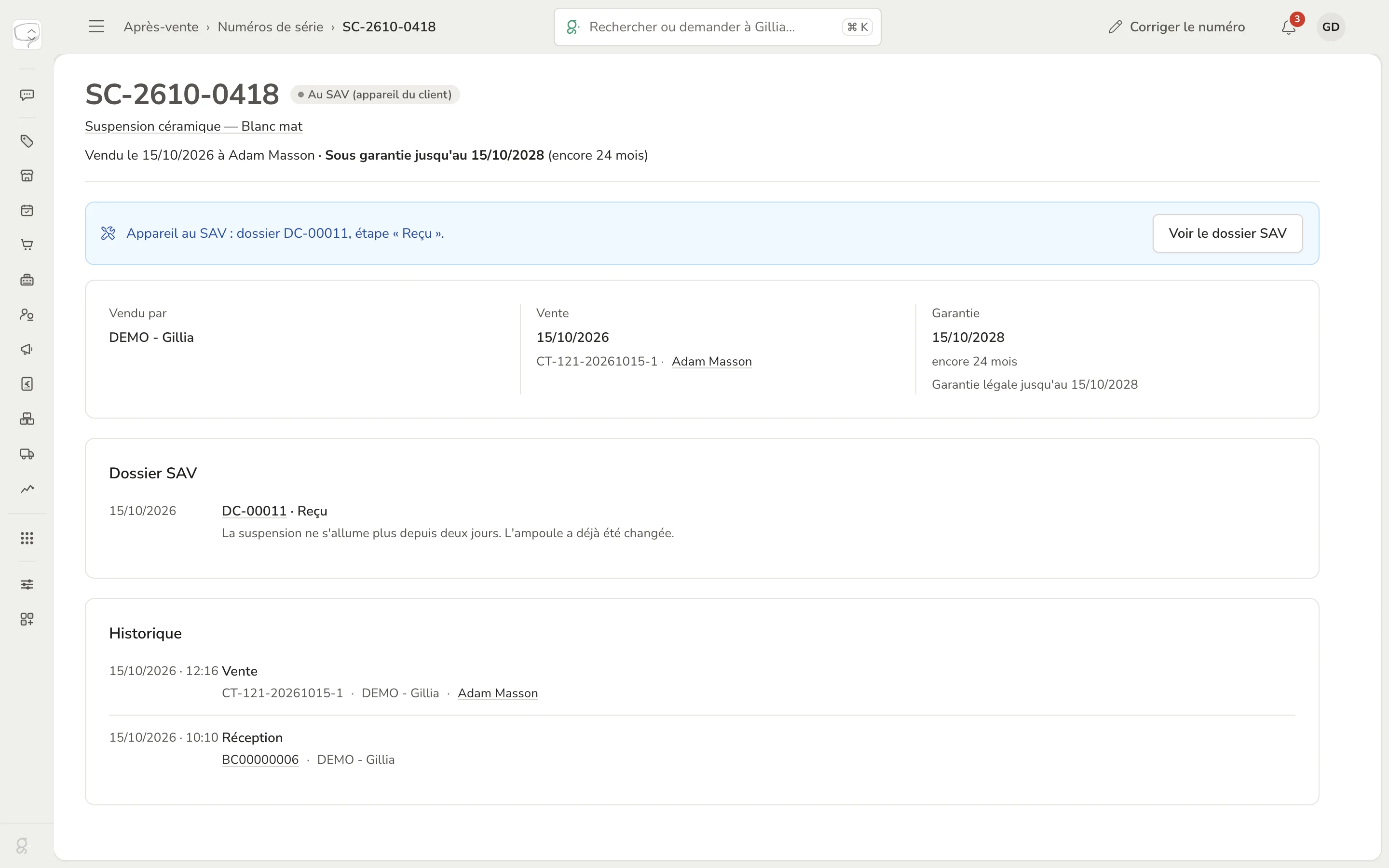Toggle the hamburger menu

96,27
